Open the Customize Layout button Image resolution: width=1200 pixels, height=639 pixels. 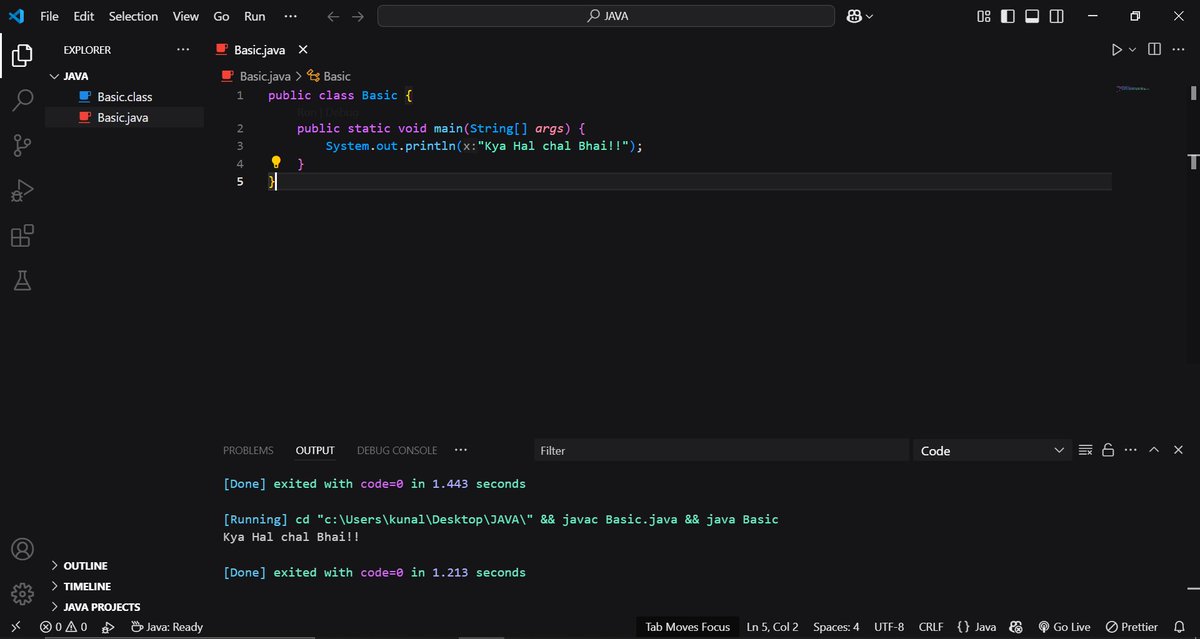tap(984, 16)
